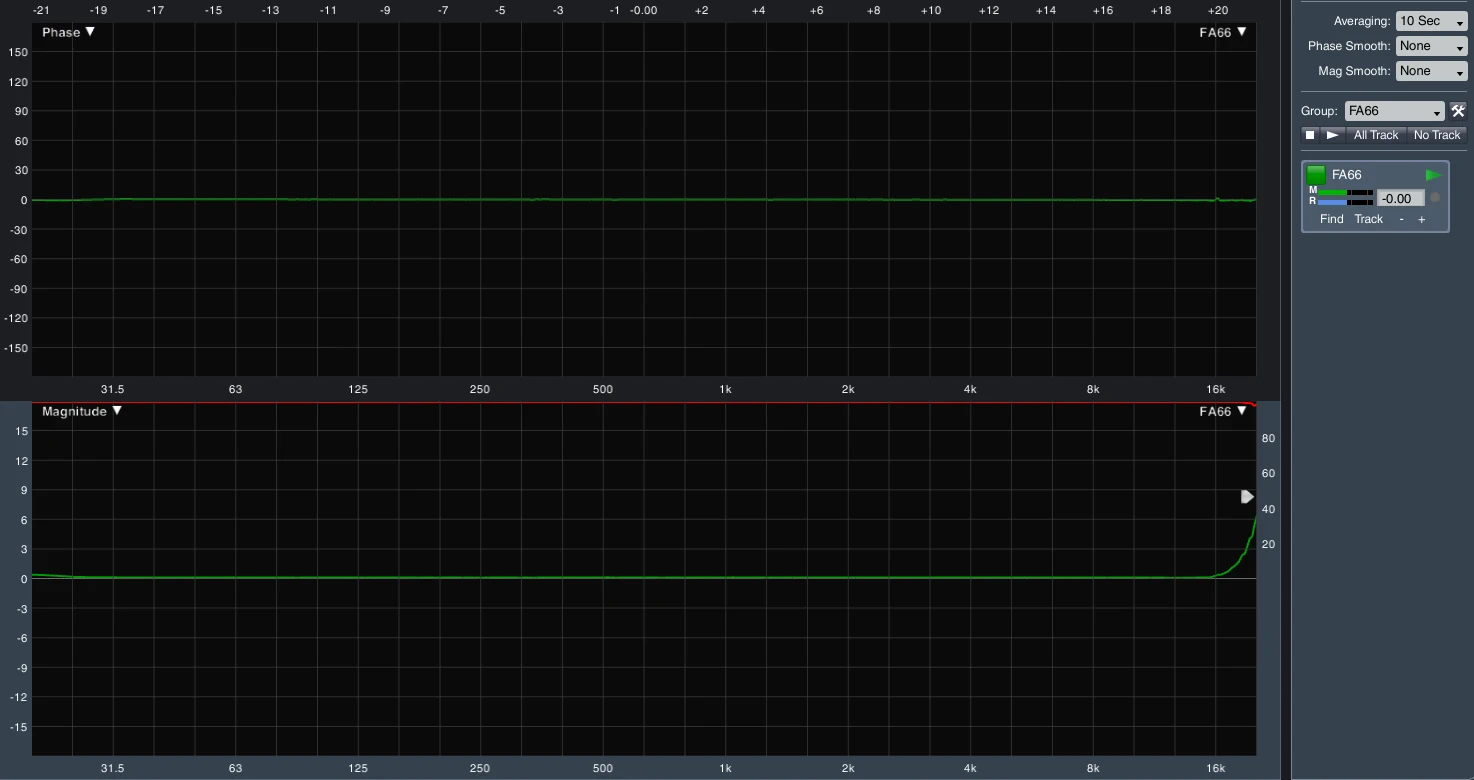The height and width of the screenshot is (780, 1474).
Task: Open the Averaging dropdown set to 10 Sec
Action: click(1431, 21)
